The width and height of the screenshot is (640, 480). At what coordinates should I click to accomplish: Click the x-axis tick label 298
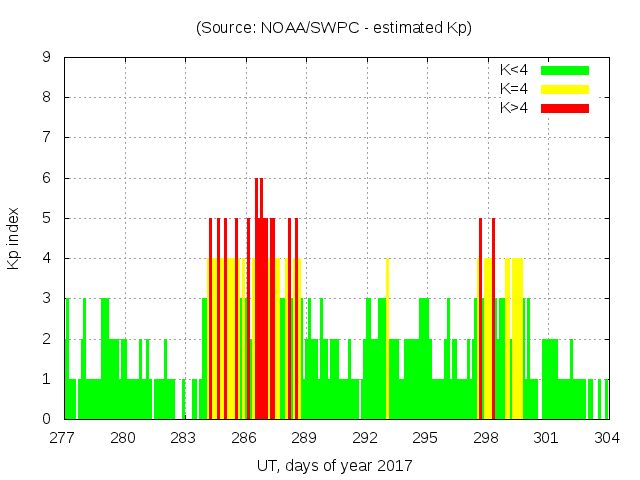pyautogui.click(x=486, y=437)
